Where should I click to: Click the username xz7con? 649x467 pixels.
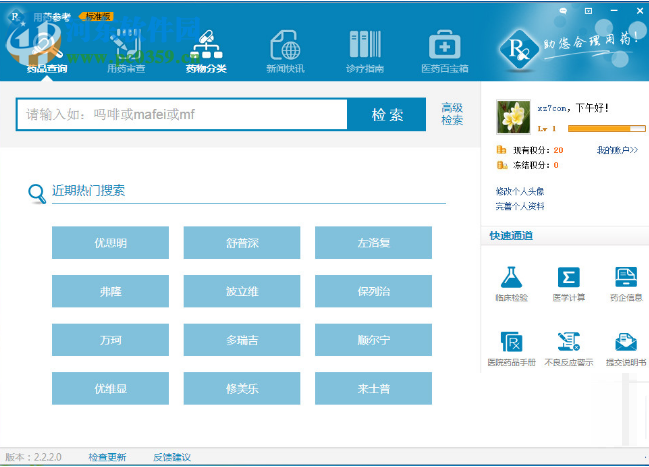point(552,108)
